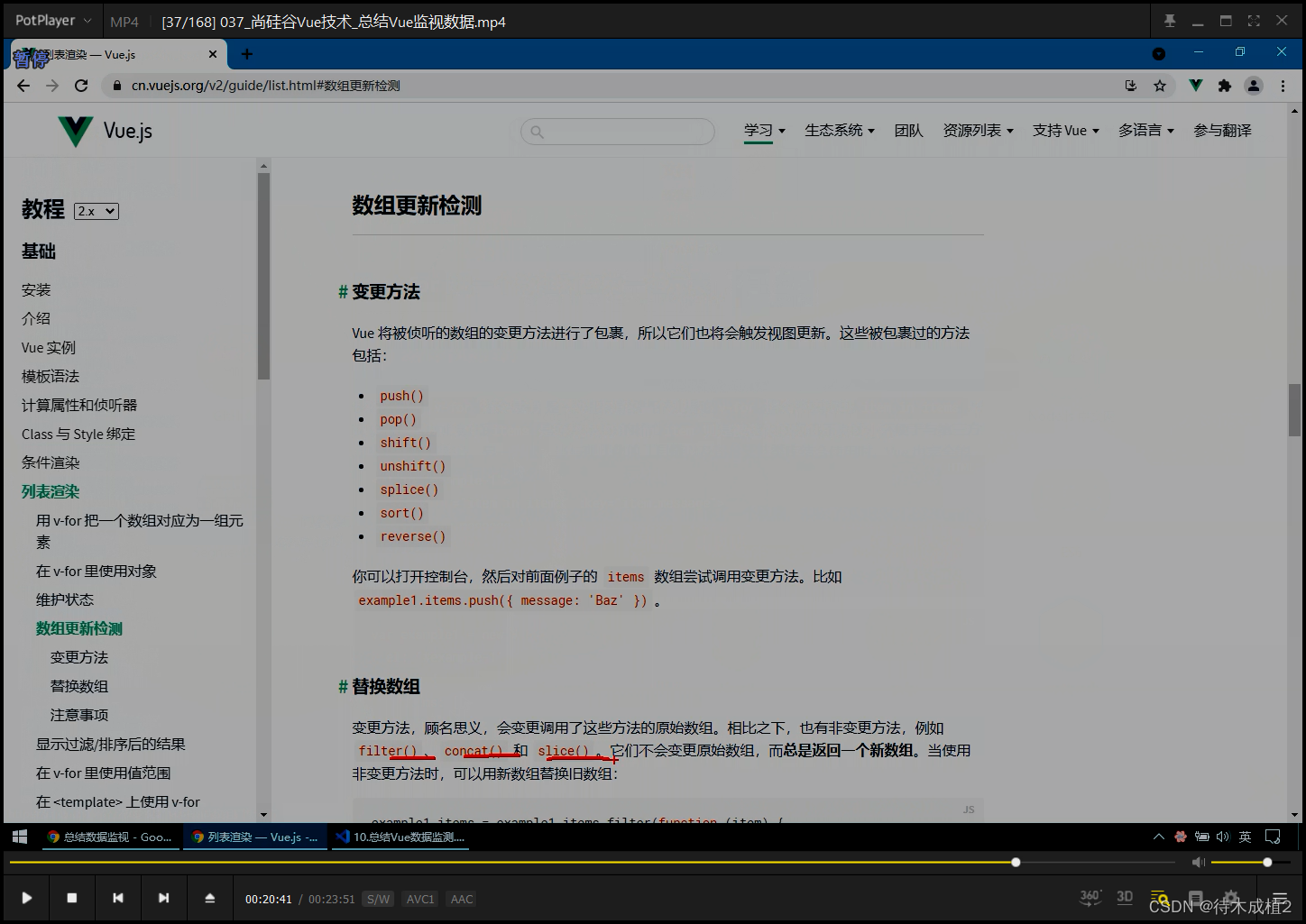The image size is (1306, 924).
Task: Open the 模板语法 sidebar link
Action: (51, 377)
